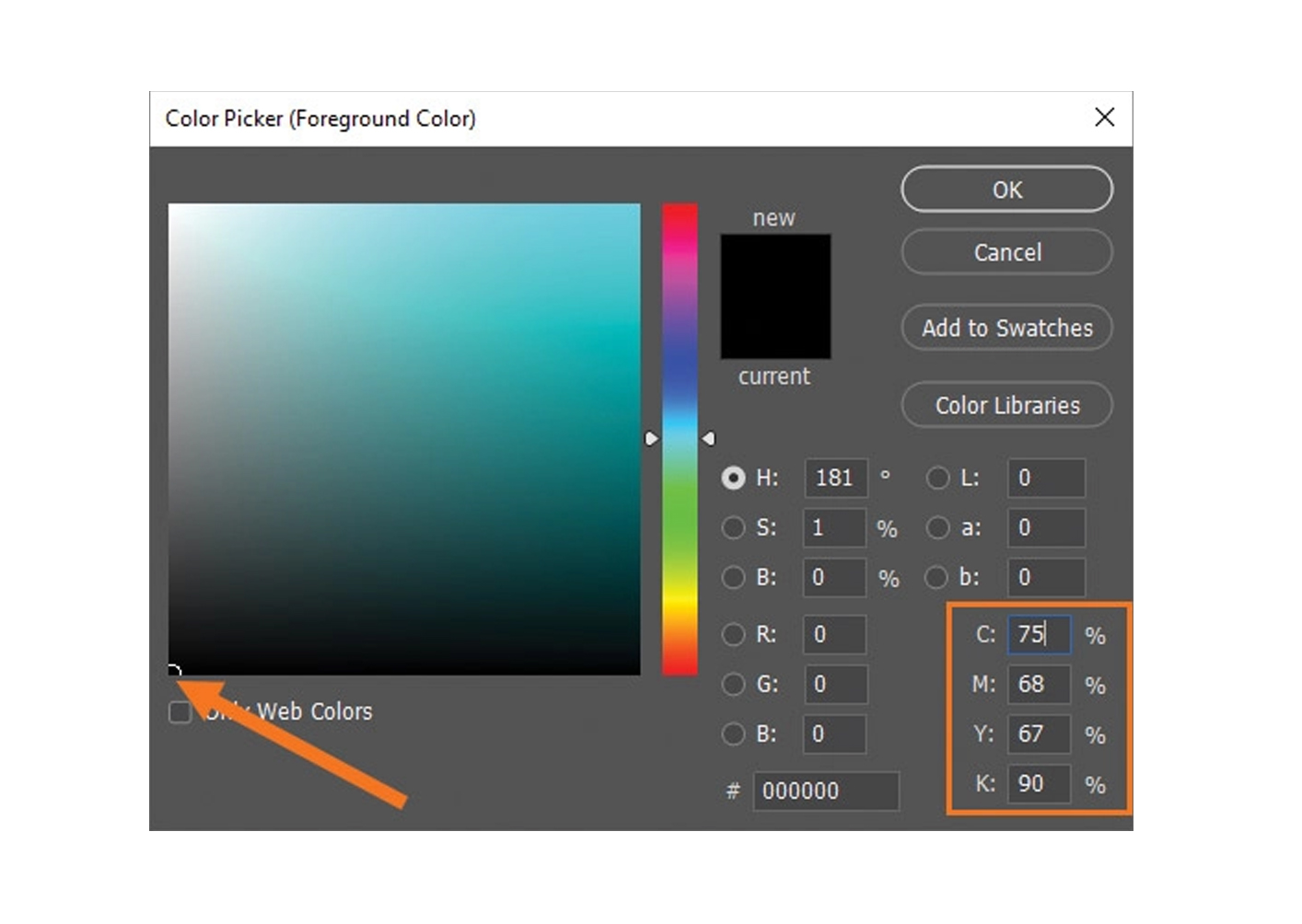Click Add to Swatches button
This screenshot has width=1302, height=924.
[1006, 328]
